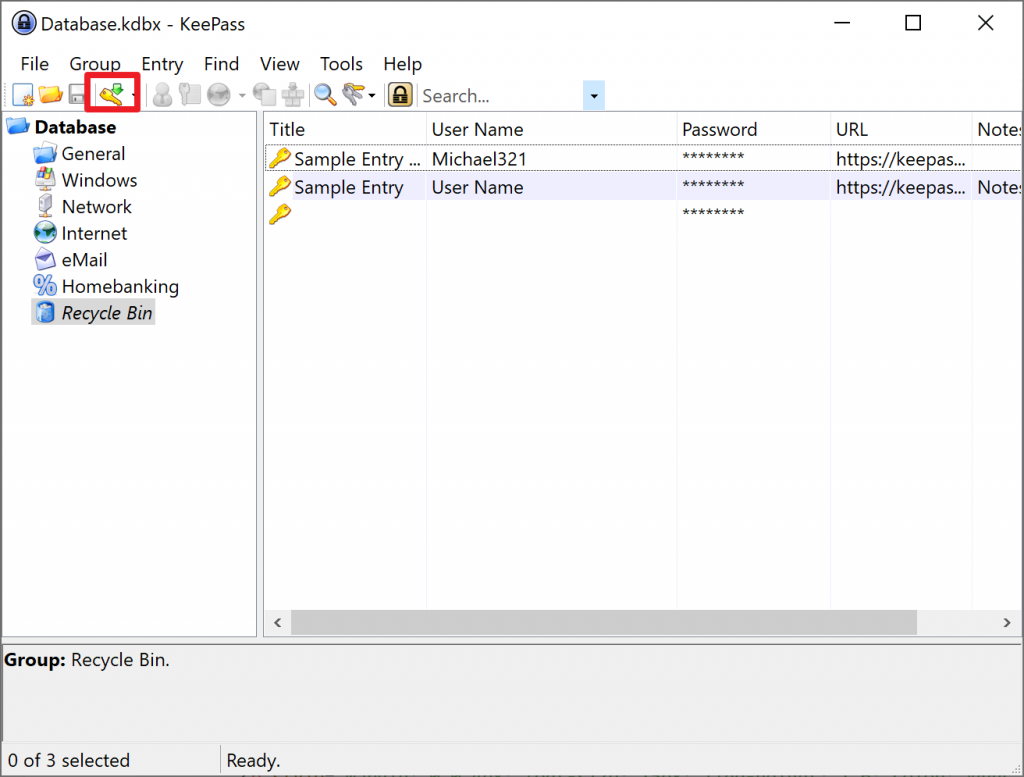
Task: Click the URL cell of Michael321 entry
Action: click(x=901, y=159)
